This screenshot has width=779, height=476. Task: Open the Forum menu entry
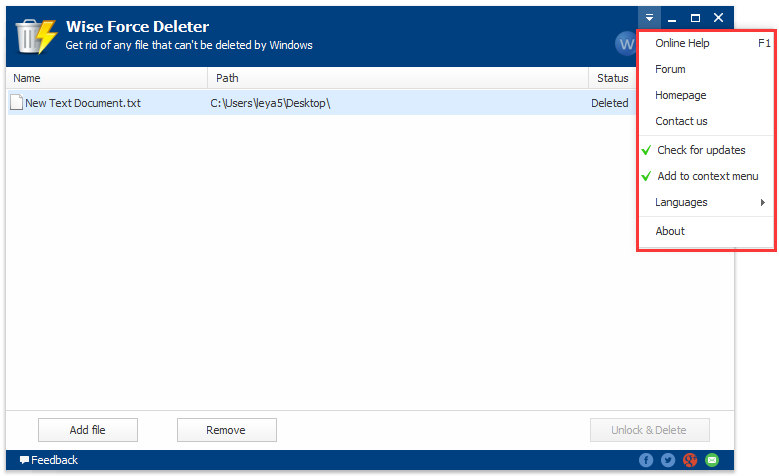point(706,69)
